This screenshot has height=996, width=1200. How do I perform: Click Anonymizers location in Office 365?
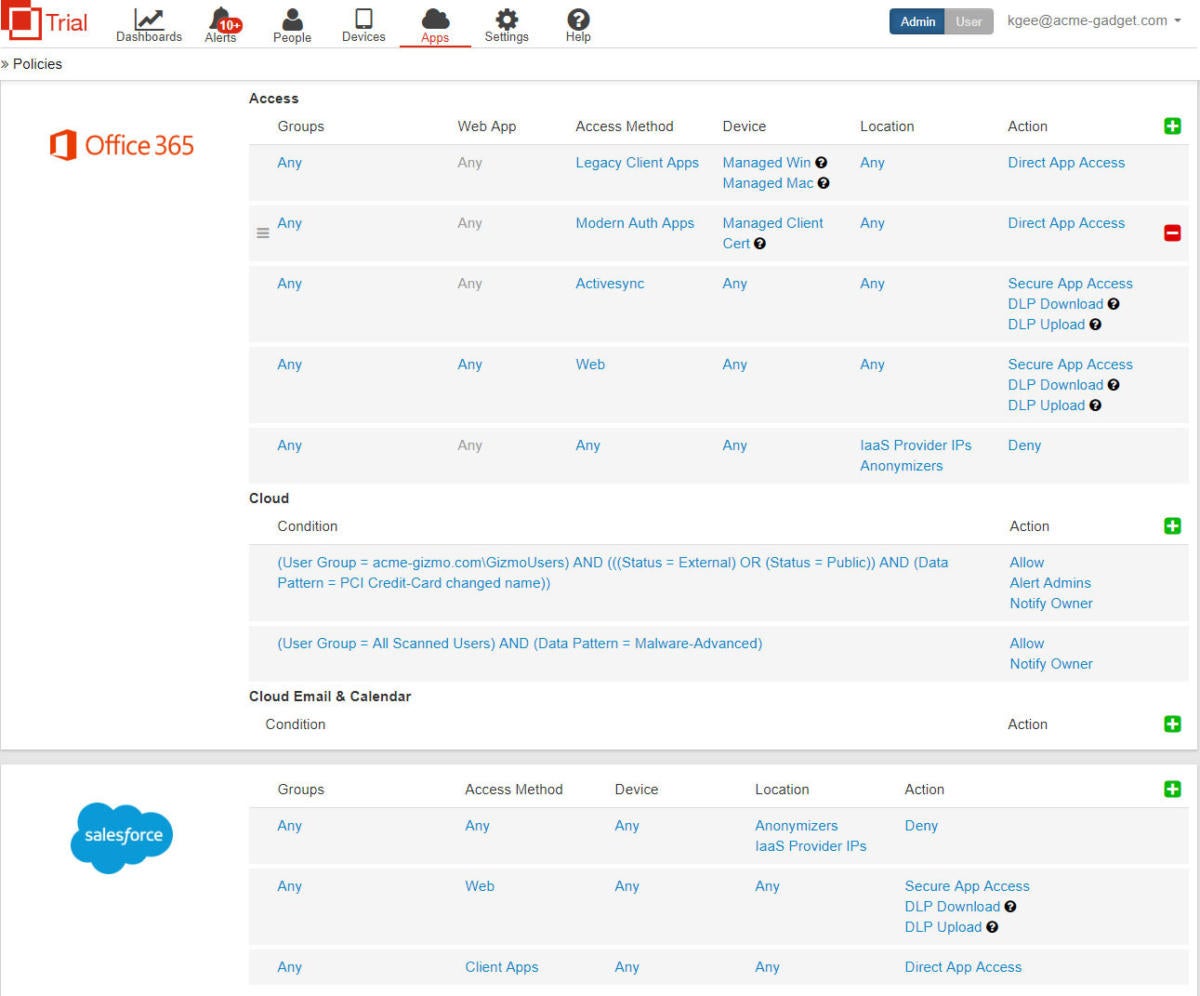pyautogui.click(x=901, y=466)
